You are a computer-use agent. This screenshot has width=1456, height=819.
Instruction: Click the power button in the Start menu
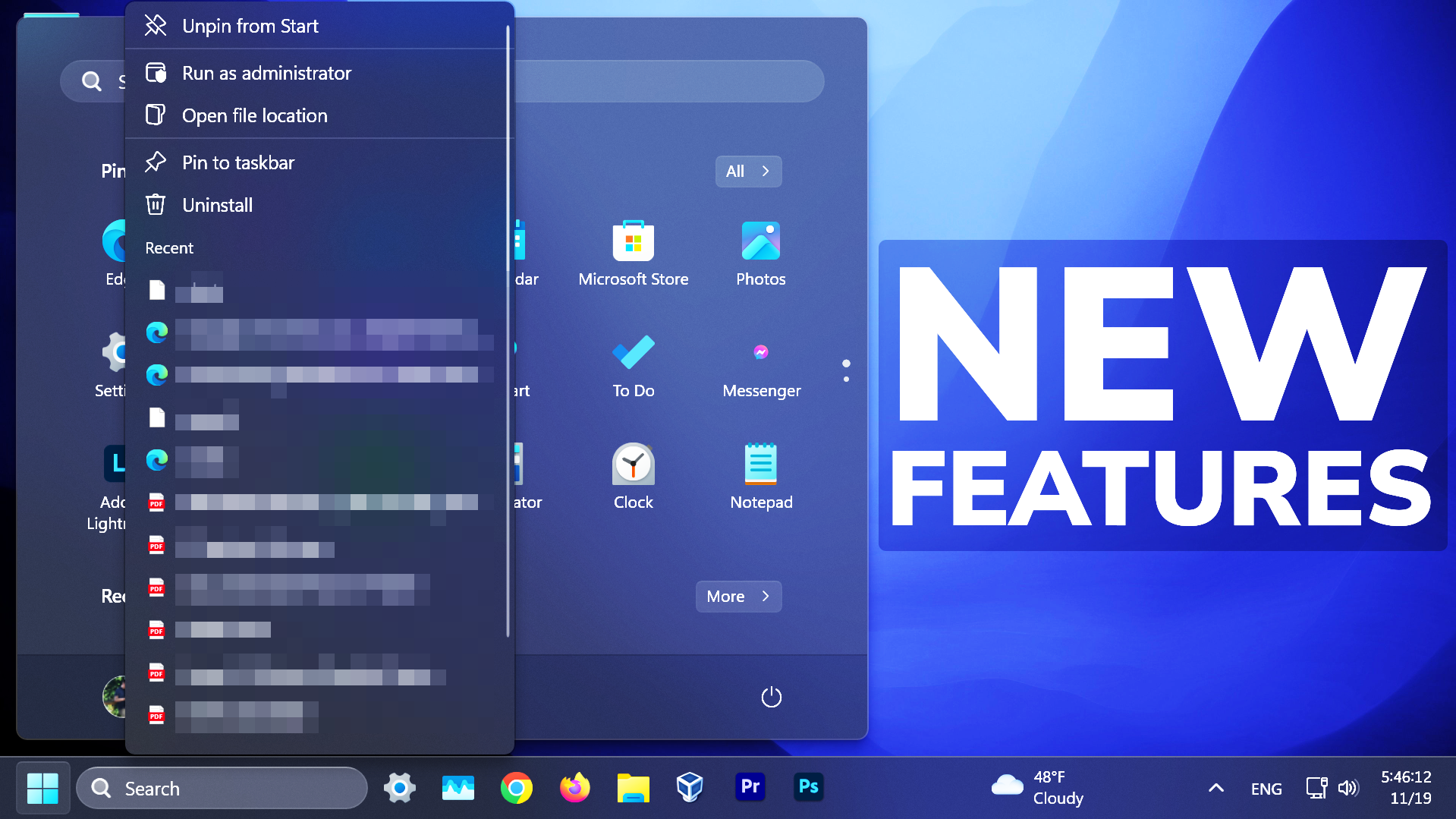pos(771,697)
